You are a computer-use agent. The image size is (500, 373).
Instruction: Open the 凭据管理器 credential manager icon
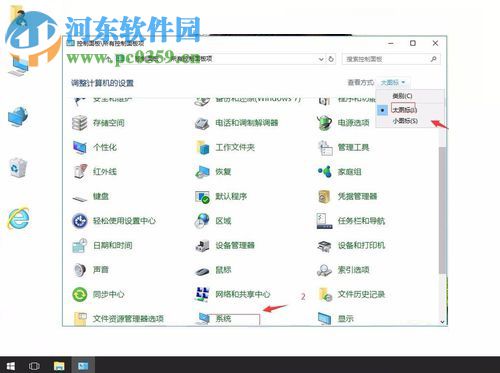click(x=324, y=196)
